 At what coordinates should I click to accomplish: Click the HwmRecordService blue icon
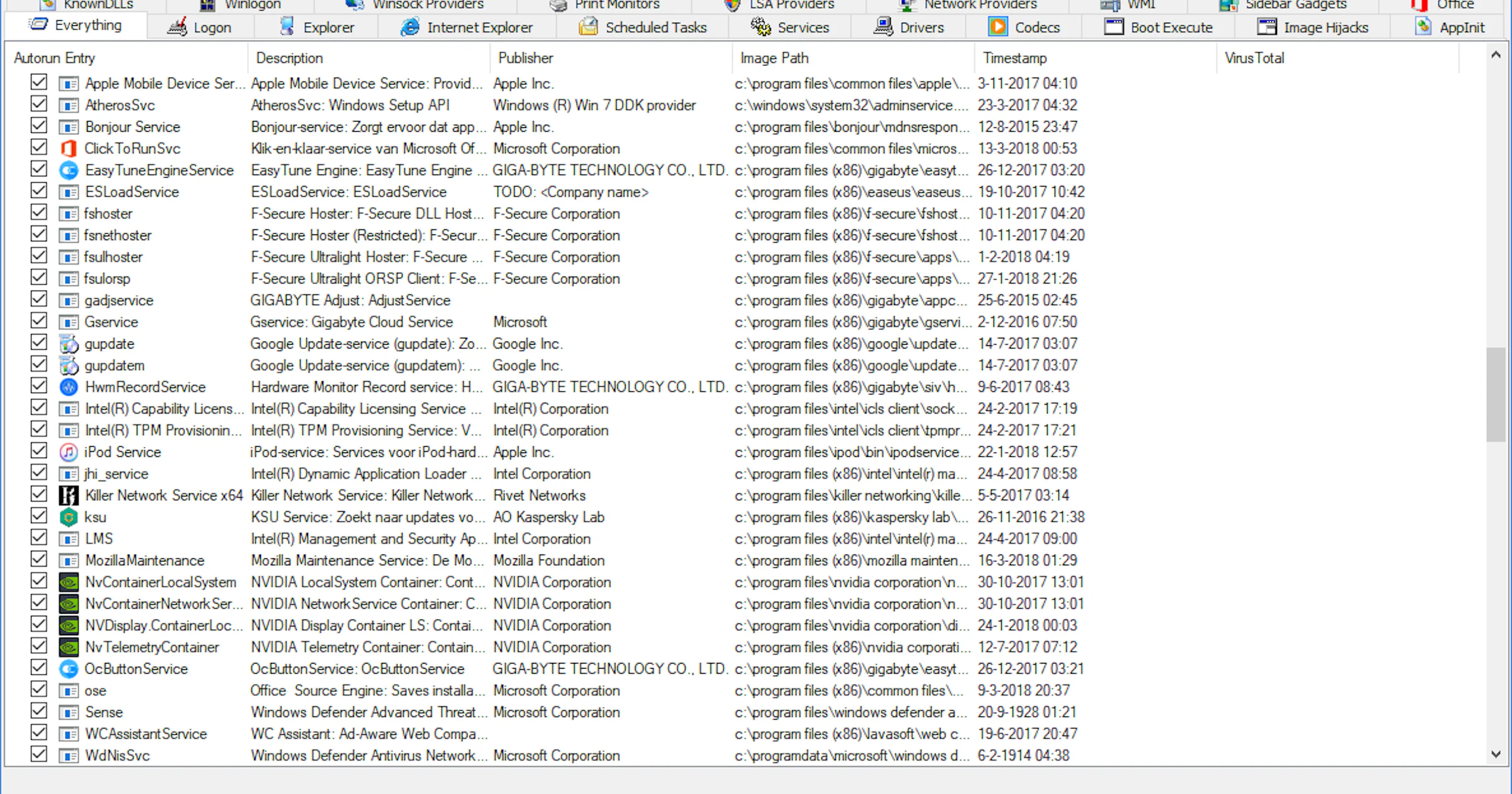tap(69, 387)
